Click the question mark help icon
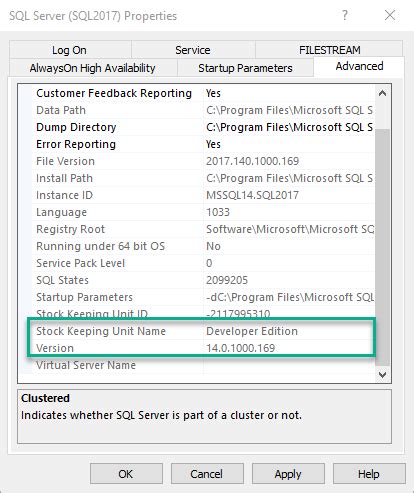Screen dimensions: 414x493 click(x=345, y=15)
